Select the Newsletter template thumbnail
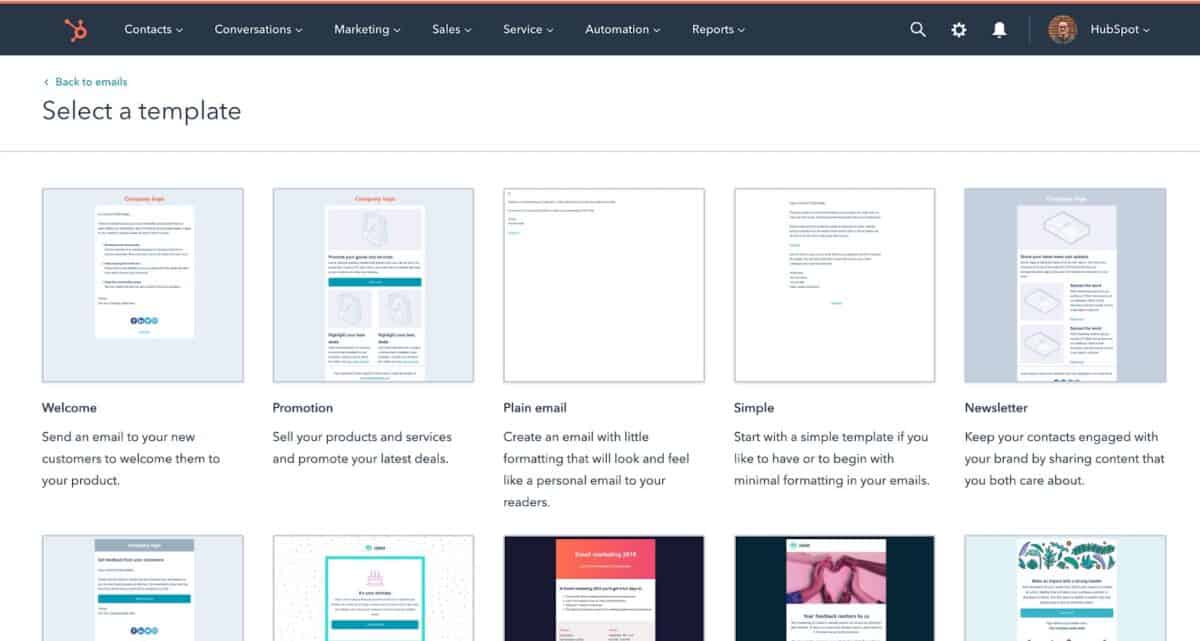Viewport: 1200px width, 641px height. [1063, 285]
